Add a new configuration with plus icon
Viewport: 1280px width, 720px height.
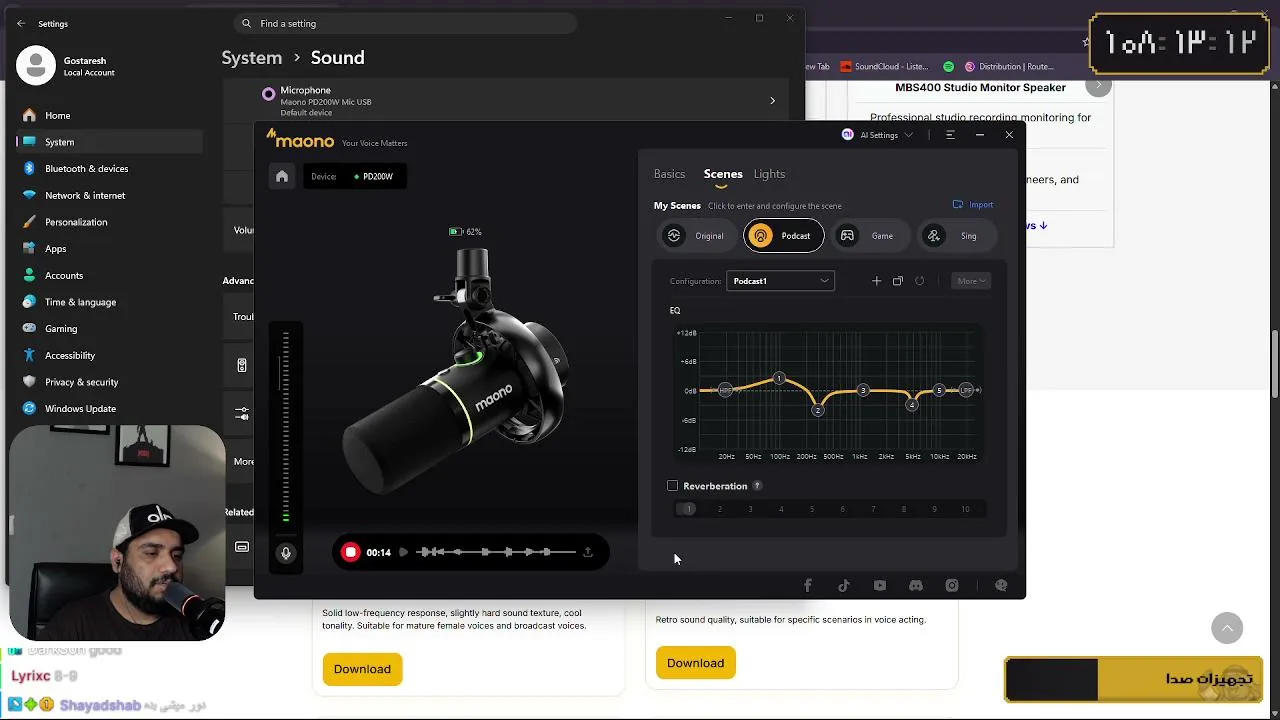[876, 281]
